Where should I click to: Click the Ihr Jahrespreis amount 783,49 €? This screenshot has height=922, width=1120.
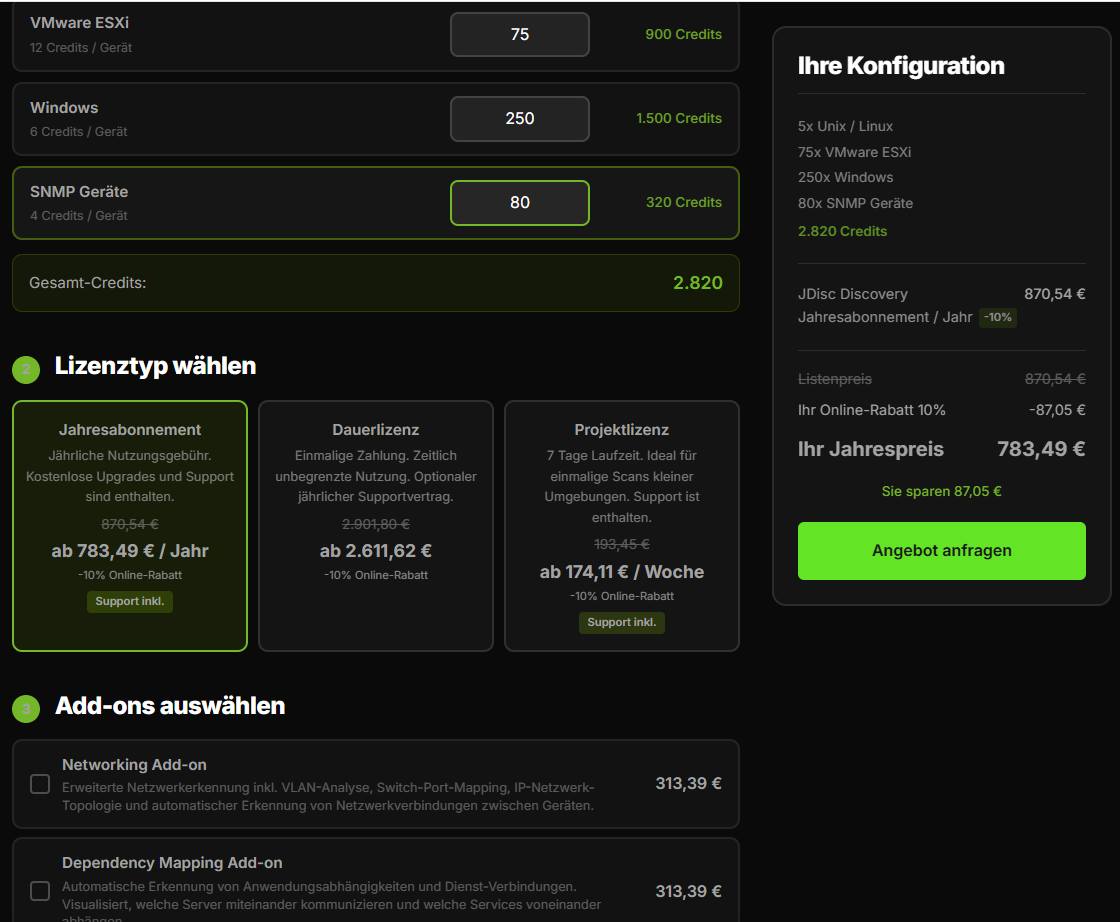1040,449
